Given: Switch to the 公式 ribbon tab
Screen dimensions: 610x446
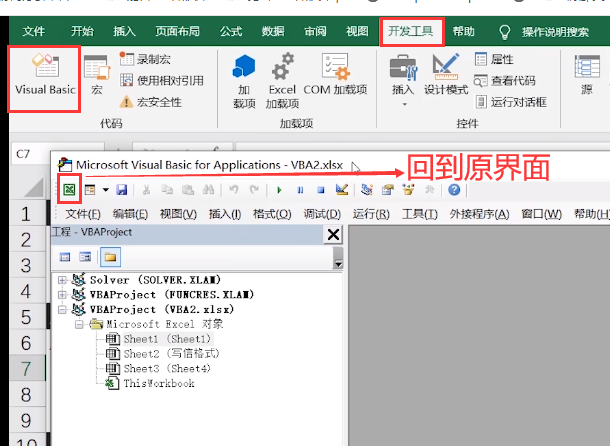Looking at the screenshot, I should coord(231,31).
